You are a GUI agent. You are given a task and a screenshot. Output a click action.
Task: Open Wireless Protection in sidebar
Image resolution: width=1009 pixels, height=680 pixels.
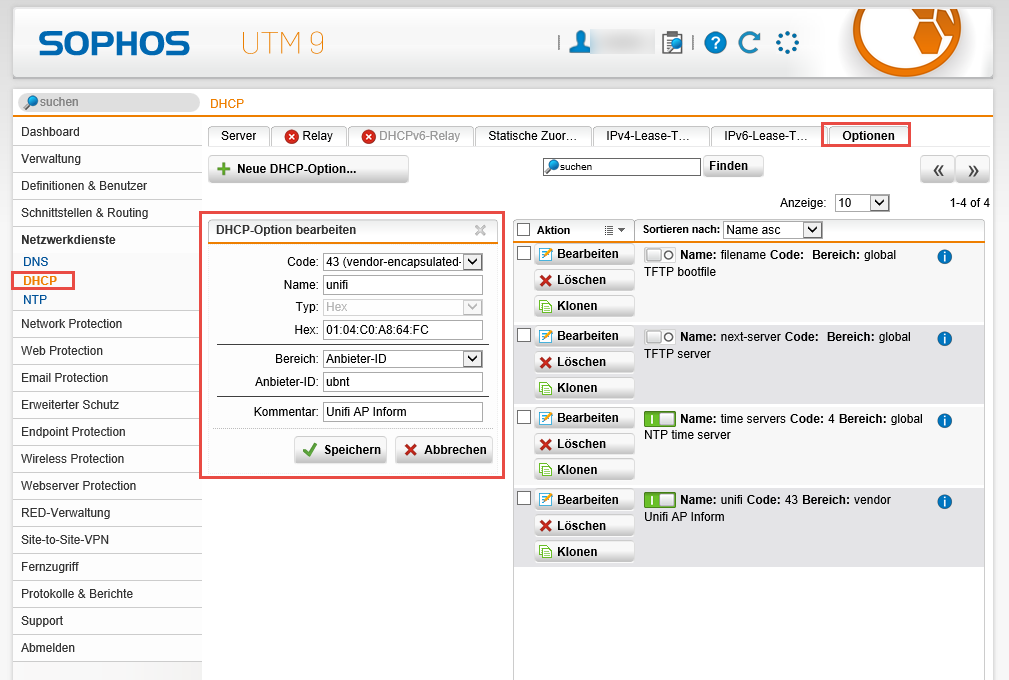click(73, 459)
